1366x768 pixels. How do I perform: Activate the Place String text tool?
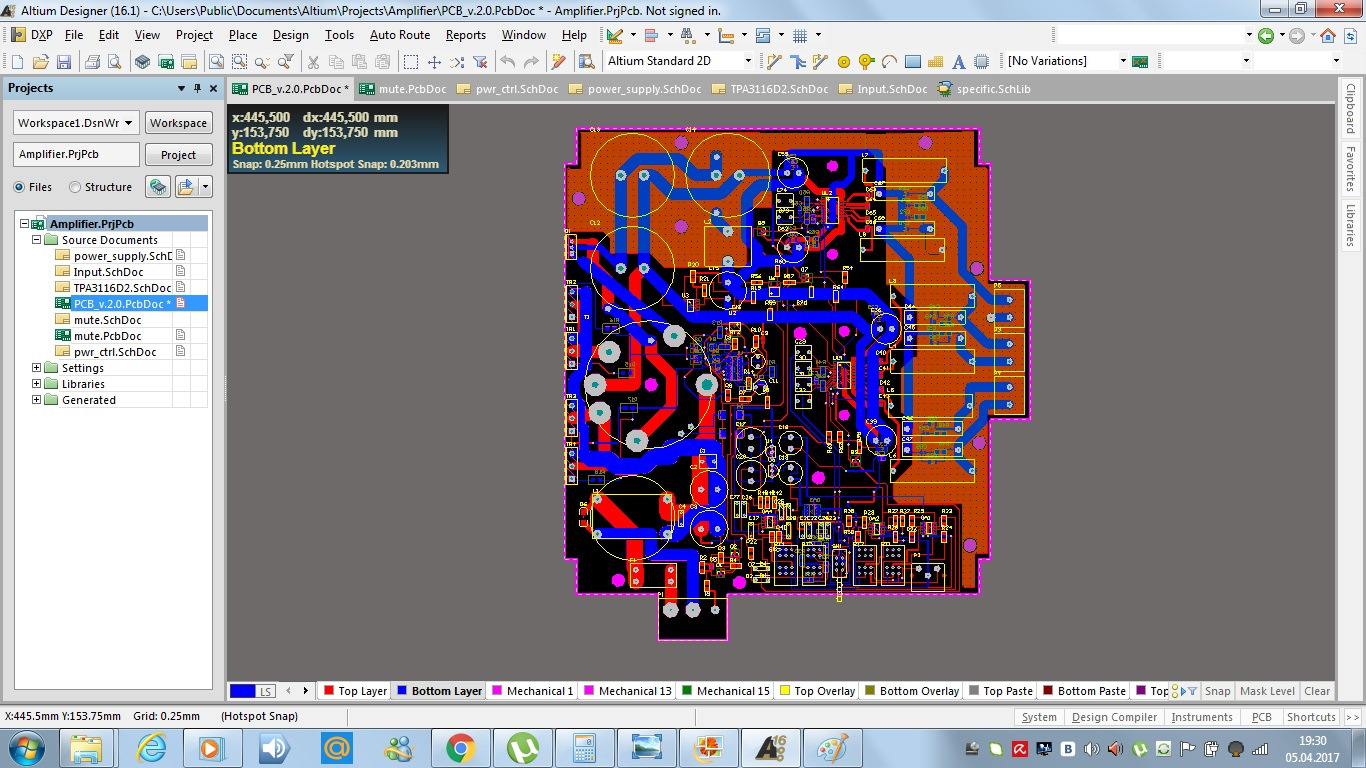pos(957,62)
